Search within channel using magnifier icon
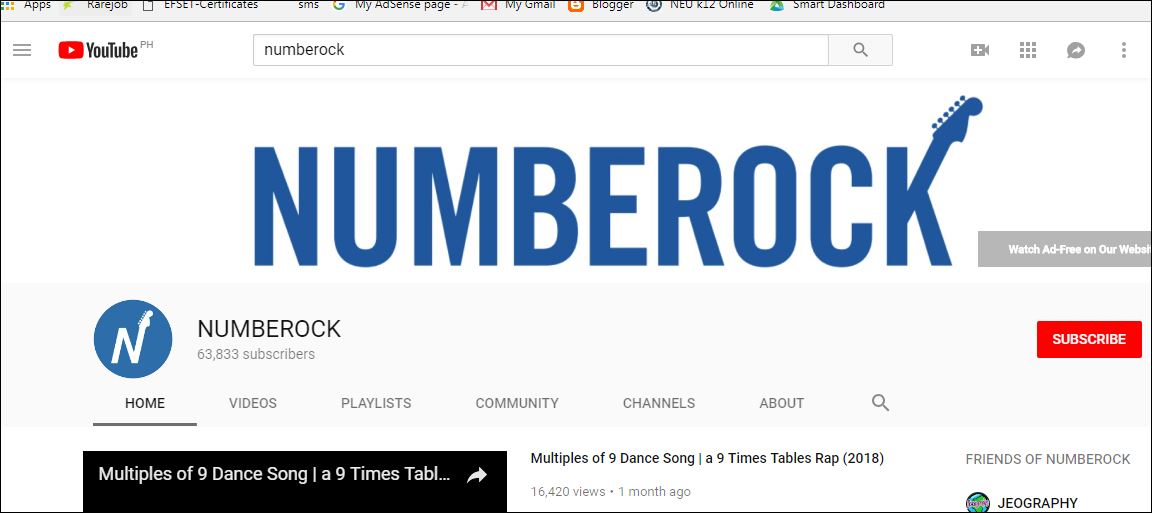This screenshot has height=513, width=1152. 880,403
